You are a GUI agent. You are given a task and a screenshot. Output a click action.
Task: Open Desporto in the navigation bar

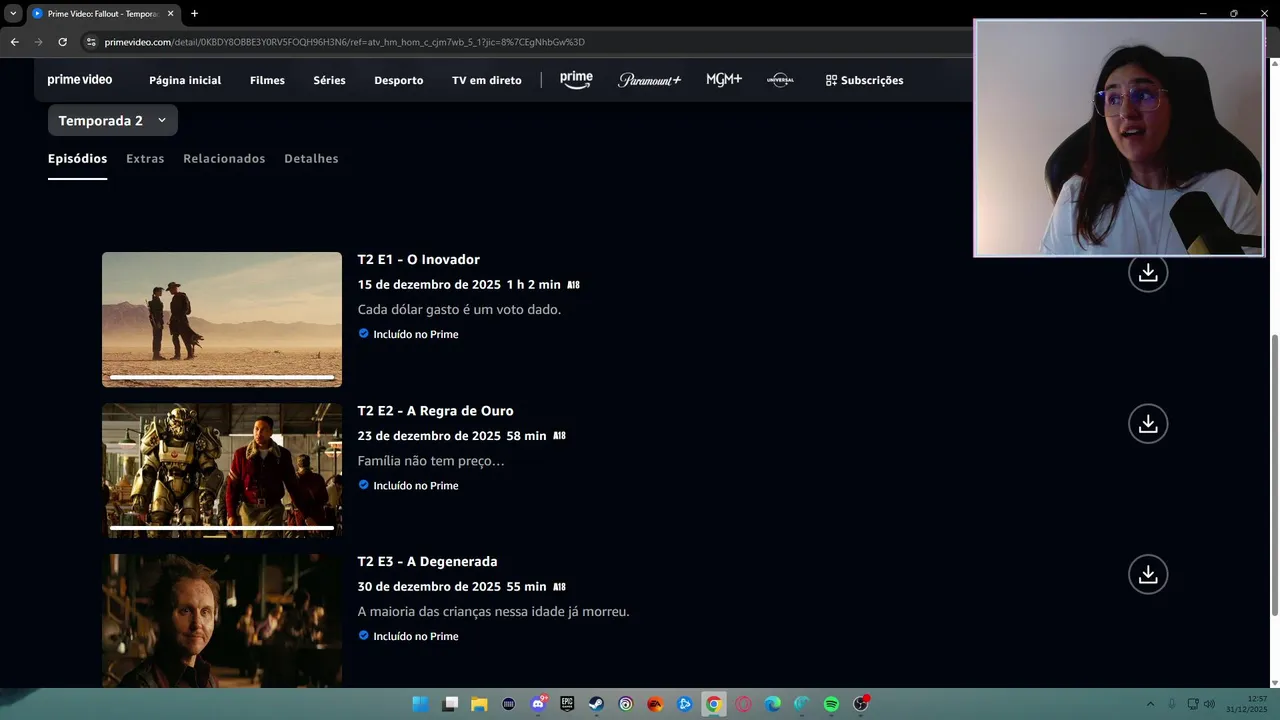[399, 80]
